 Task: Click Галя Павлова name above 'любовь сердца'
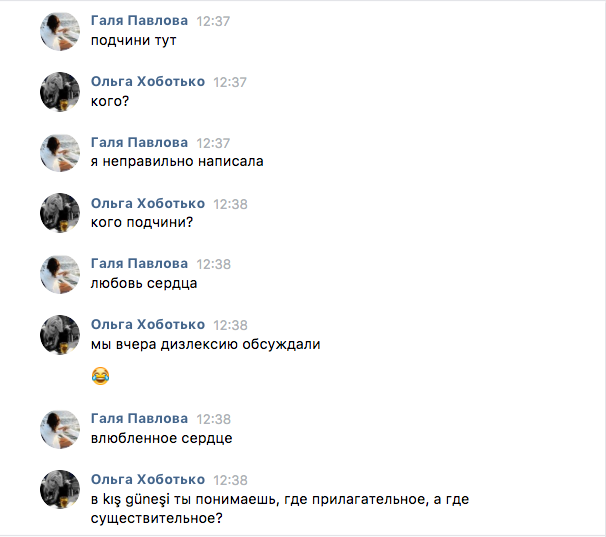click(x=139, y=264)
